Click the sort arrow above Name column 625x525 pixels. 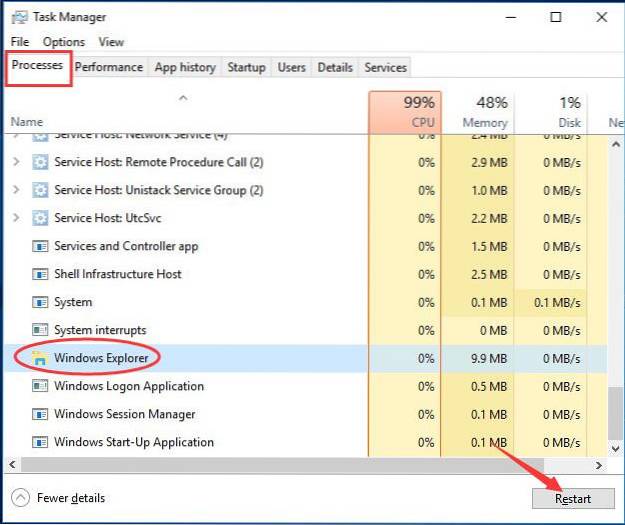(x=183, y=98)
